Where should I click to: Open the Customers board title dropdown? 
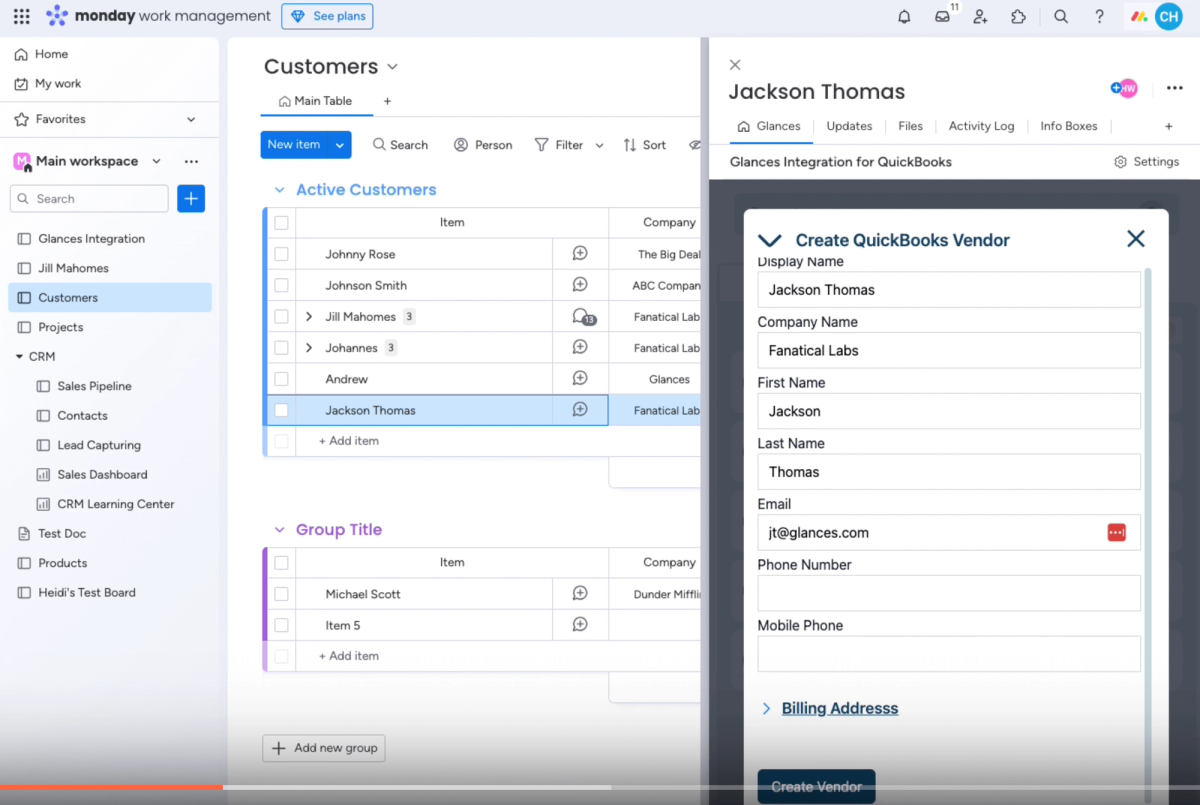pos(392,67)
